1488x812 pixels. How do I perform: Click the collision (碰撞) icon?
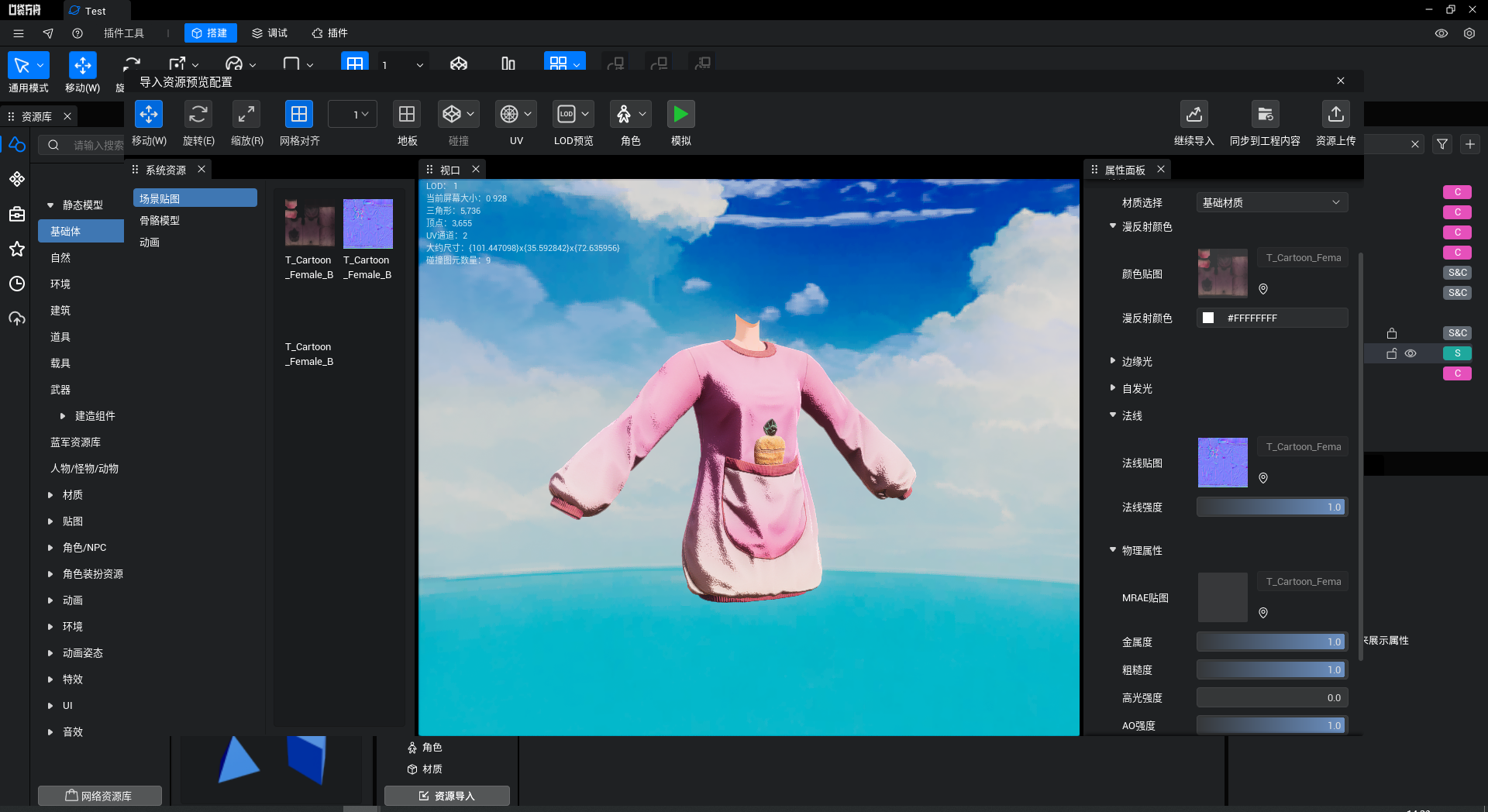(x=452, y=115)
